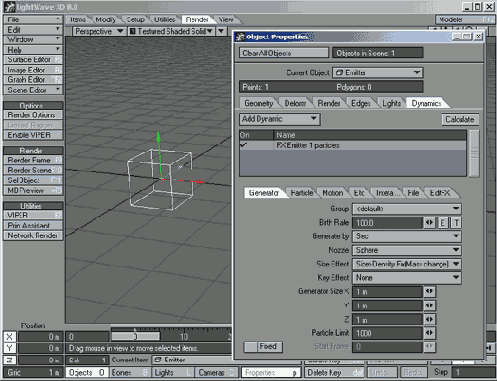Click Generator Size Z slider arrows
The image size is (497, 381).
tap(429, 319)
